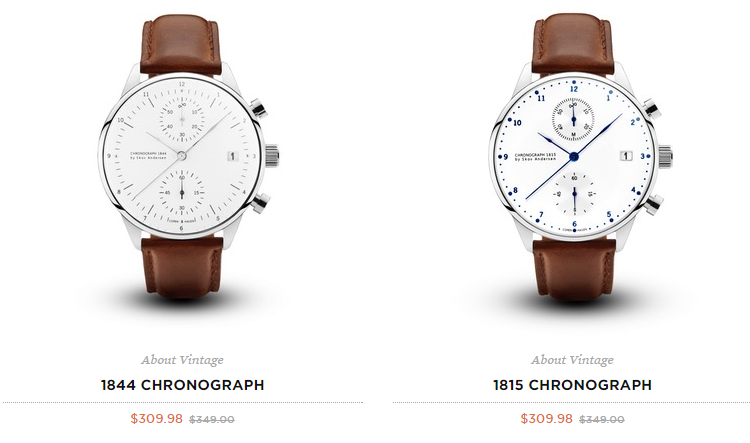Click the crossed-out $349.00 price under 1844 Chronograph
The image size is (750, 443).
[212, 420]
